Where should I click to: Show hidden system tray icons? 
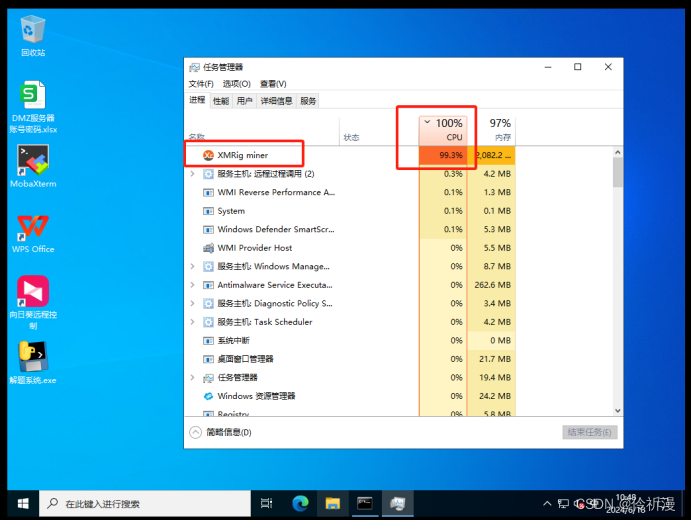[547, 503]
